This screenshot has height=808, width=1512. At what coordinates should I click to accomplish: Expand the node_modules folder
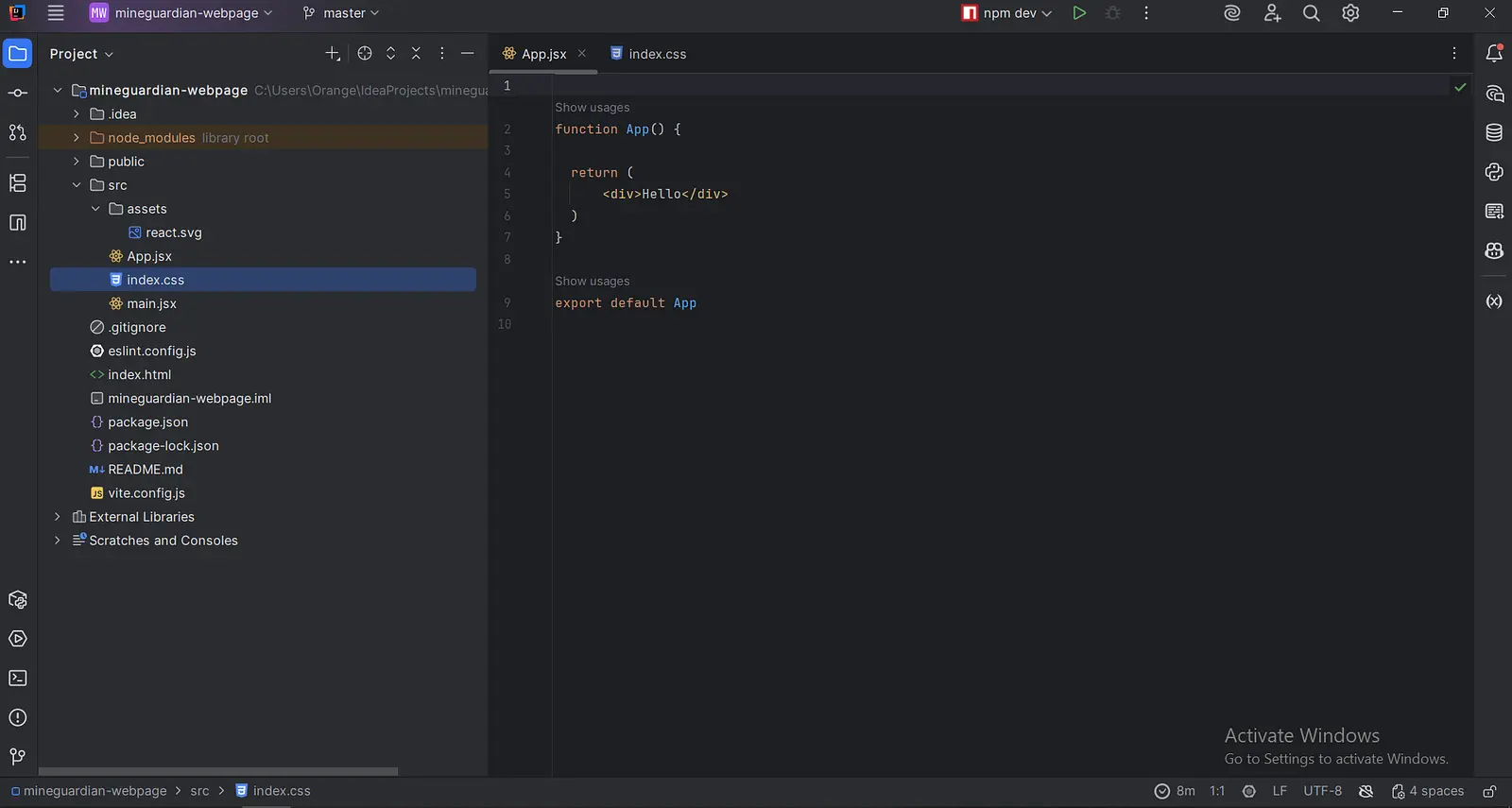point(77,138)
